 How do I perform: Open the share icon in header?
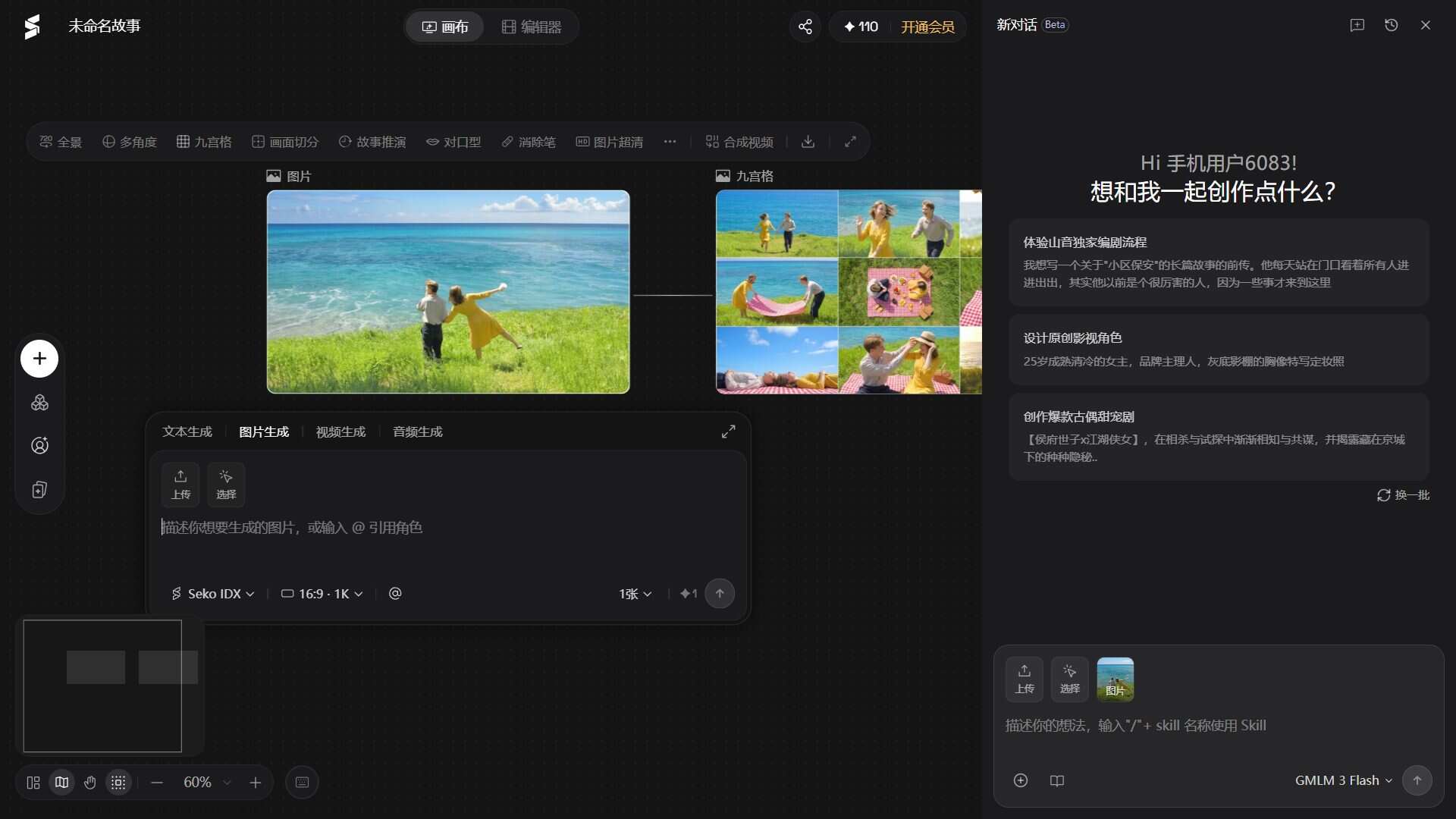[x=805, y=27]
